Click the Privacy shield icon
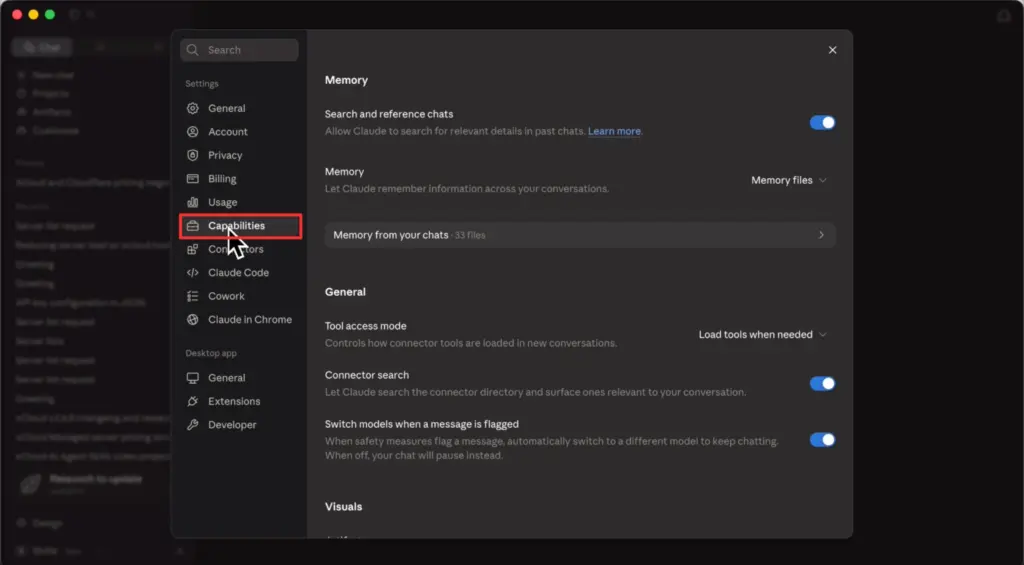The width and height of the screenshot is (1024, 565). point(193,155)
